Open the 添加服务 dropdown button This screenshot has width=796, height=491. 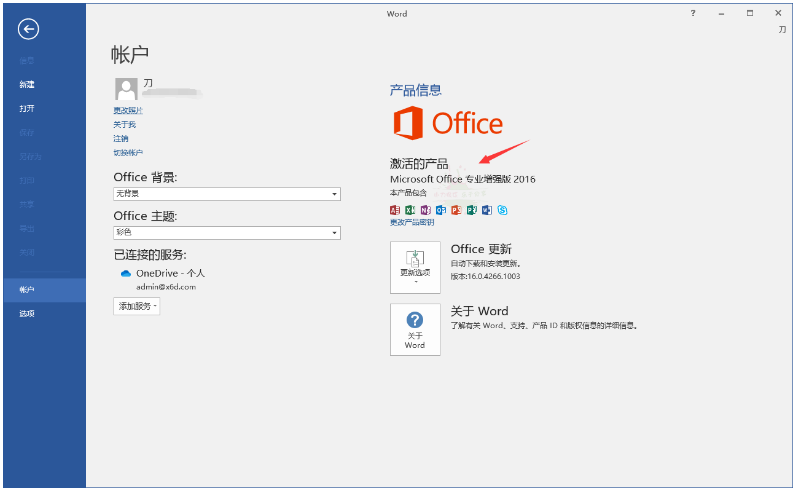pos(137,306)
